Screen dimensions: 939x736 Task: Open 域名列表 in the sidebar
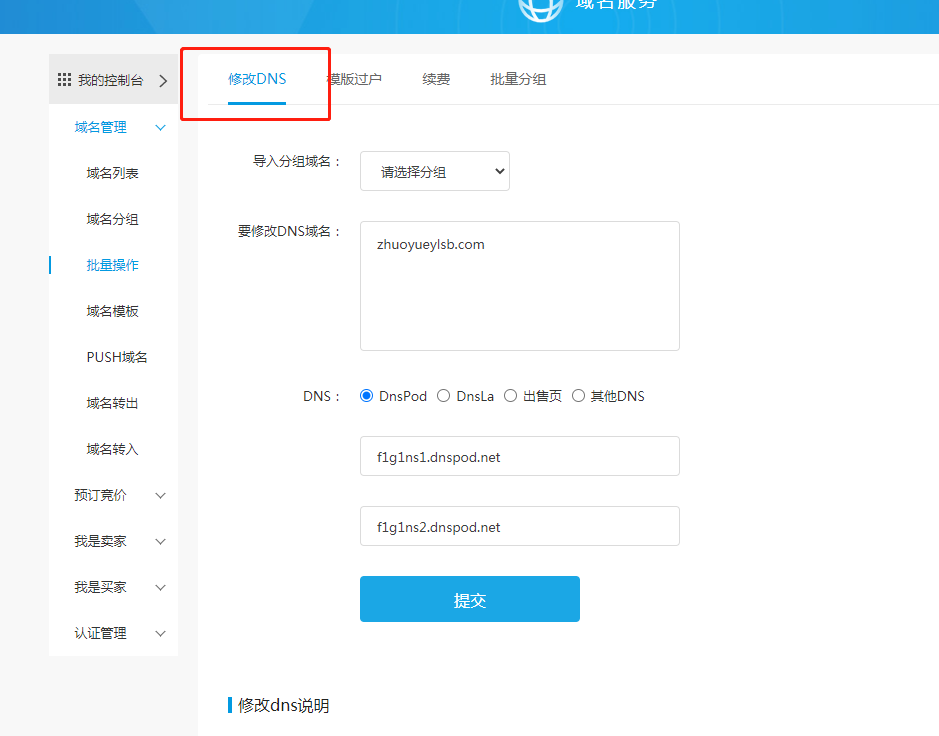112,173
